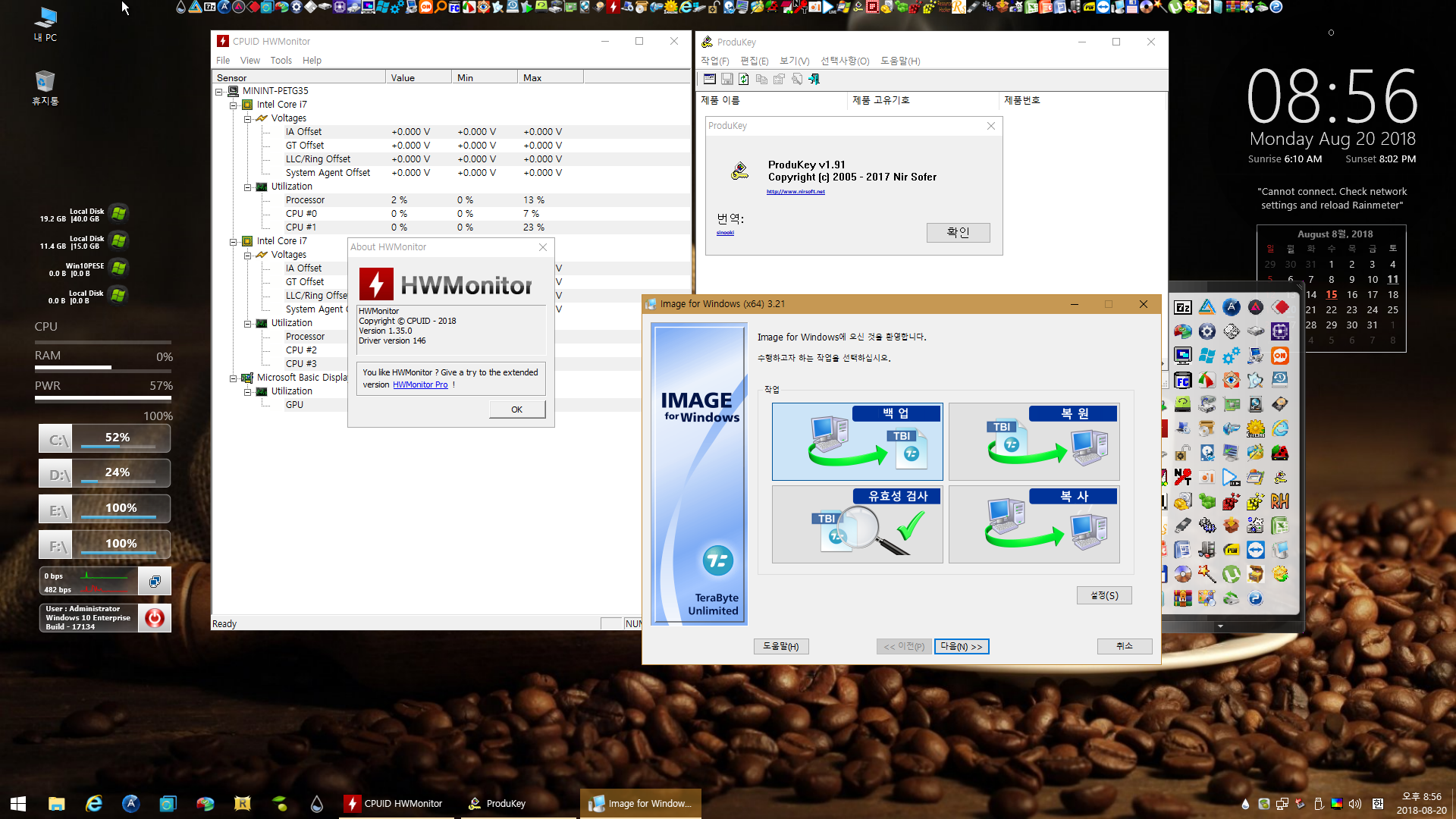The image size is (1456, 819).
Task: Open HWMonitor File menu
Action: coord(223,61)
